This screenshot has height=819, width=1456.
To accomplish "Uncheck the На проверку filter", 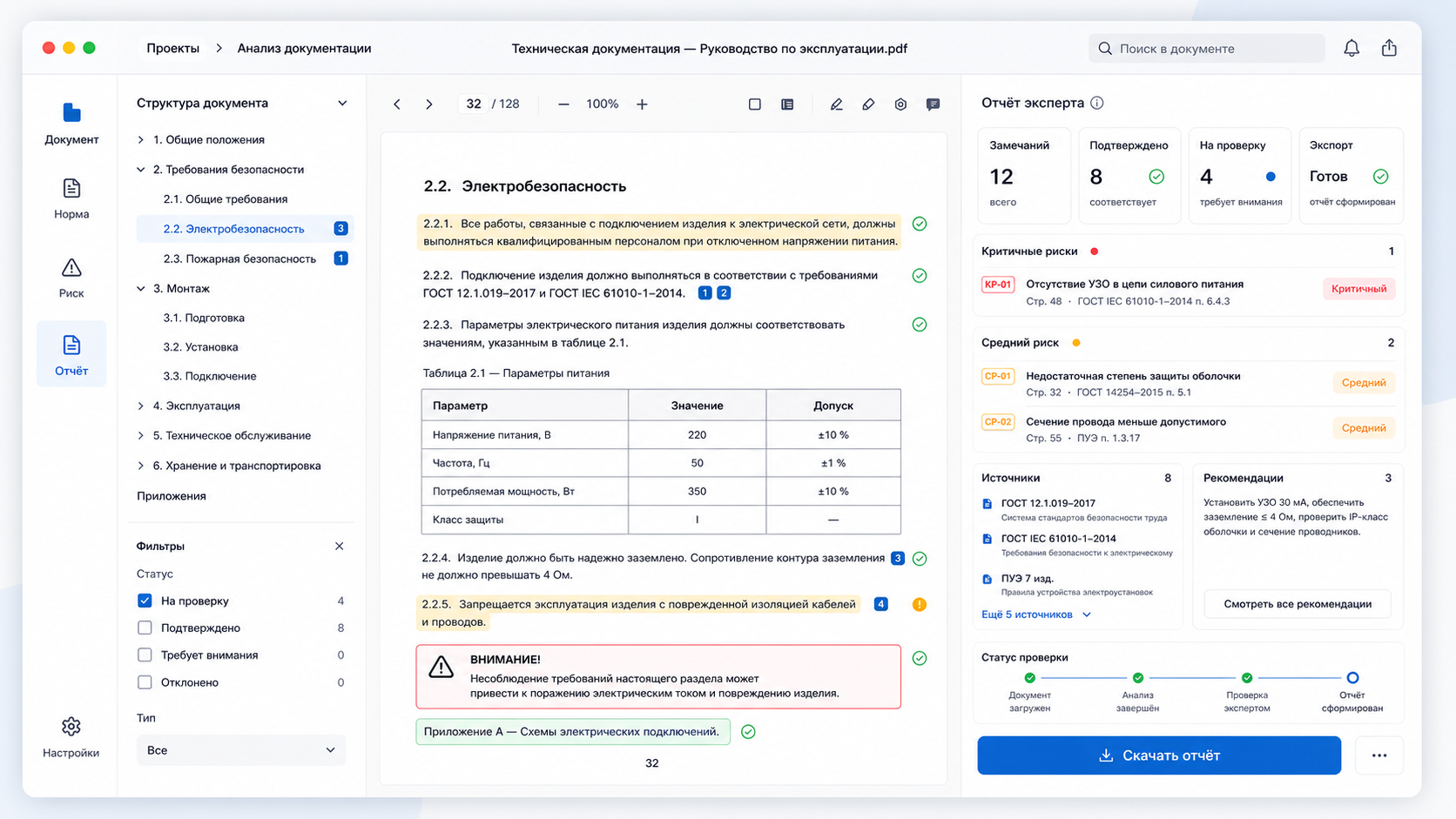I will (x=145, y=601).
